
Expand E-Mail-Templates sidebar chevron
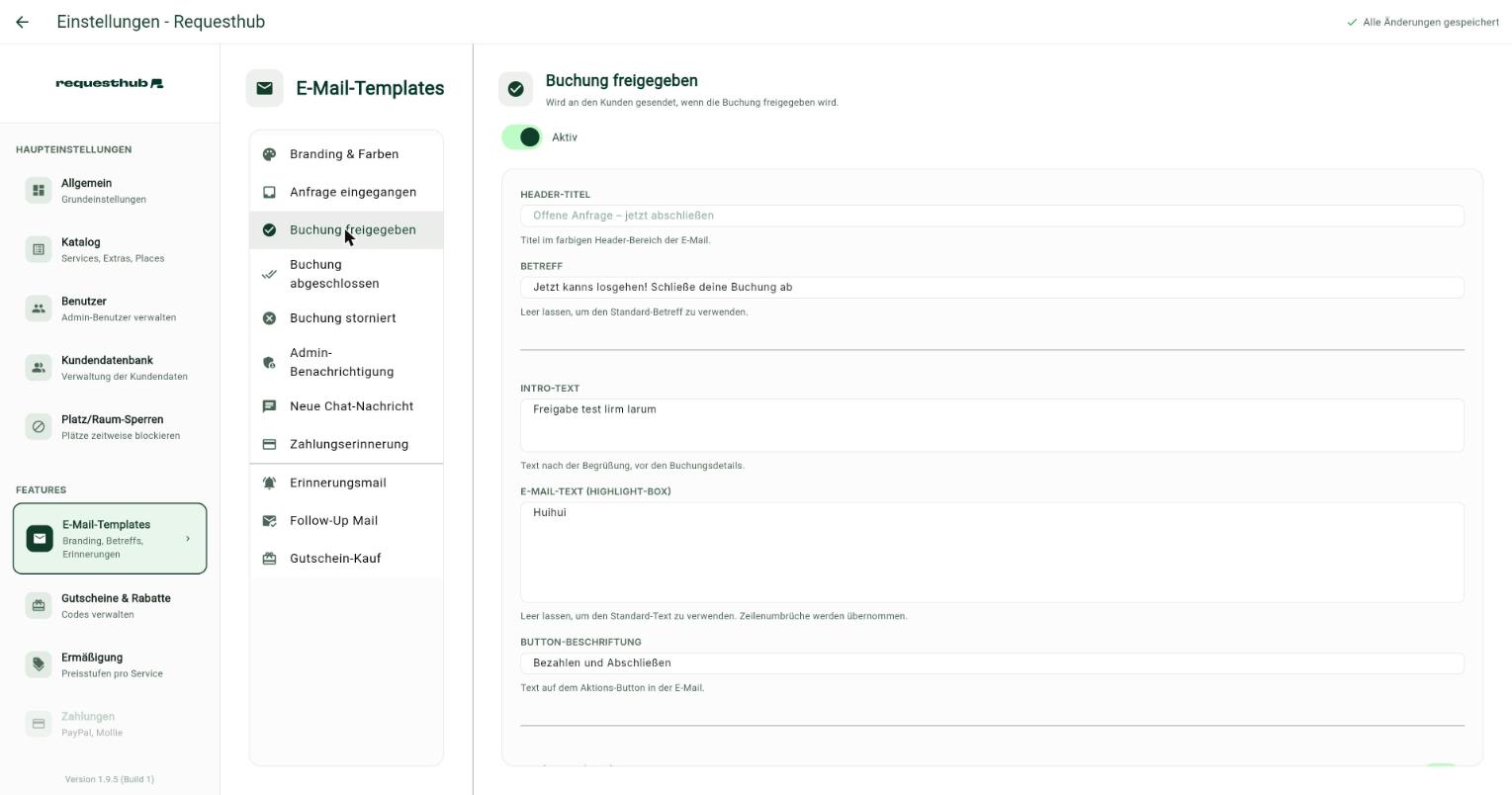[188, 539]
